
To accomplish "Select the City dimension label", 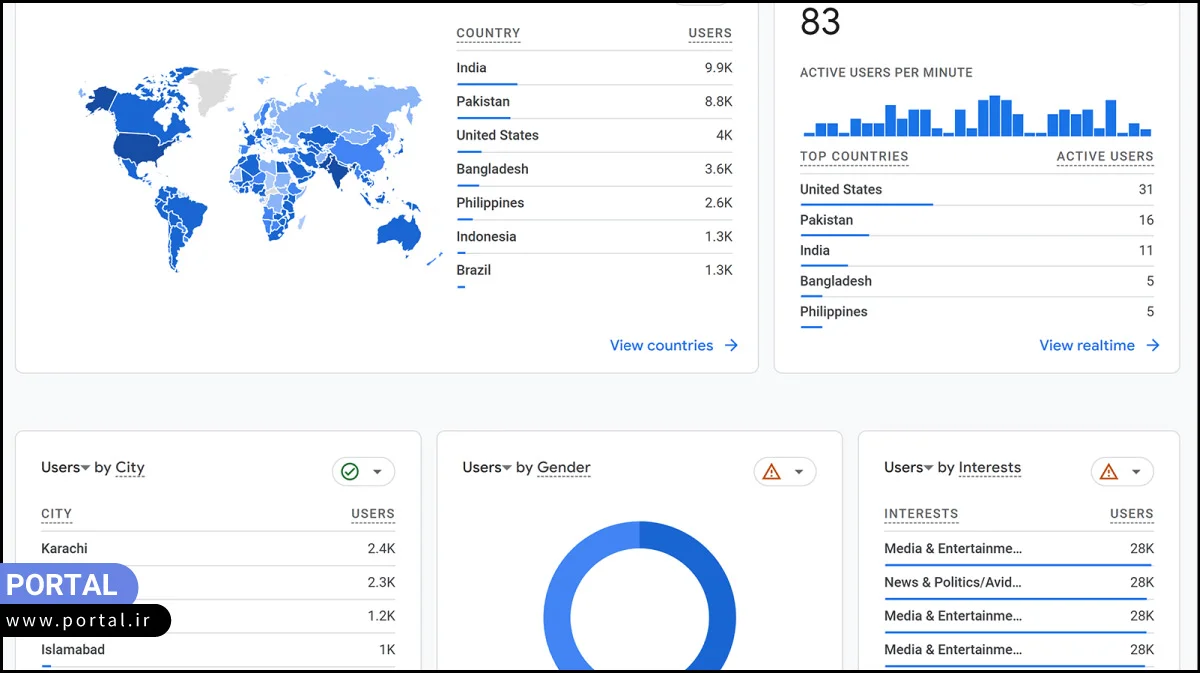I will click(x=130, y=468).
